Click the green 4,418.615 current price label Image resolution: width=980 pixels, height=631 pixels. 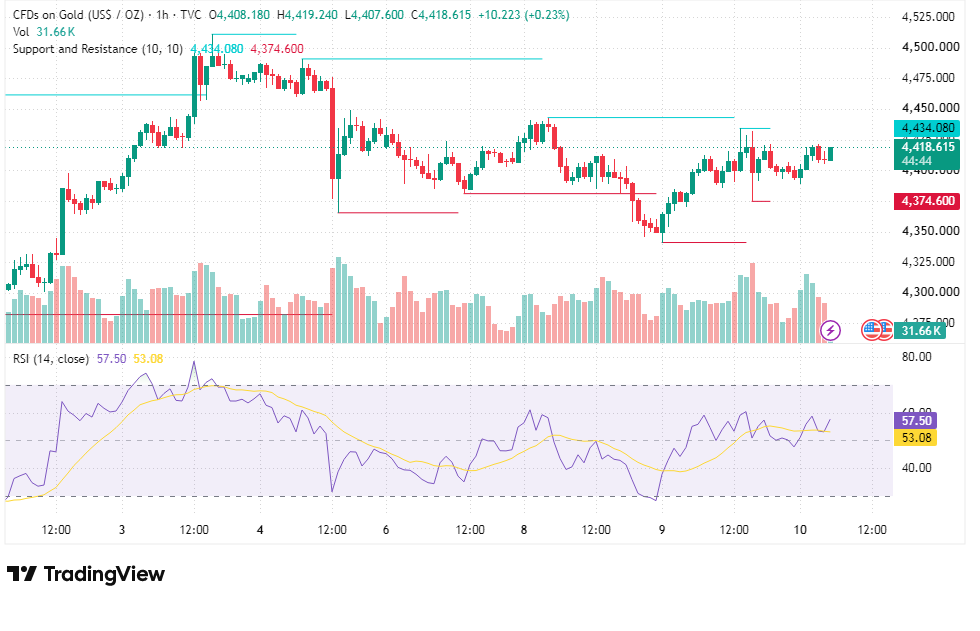927,154
